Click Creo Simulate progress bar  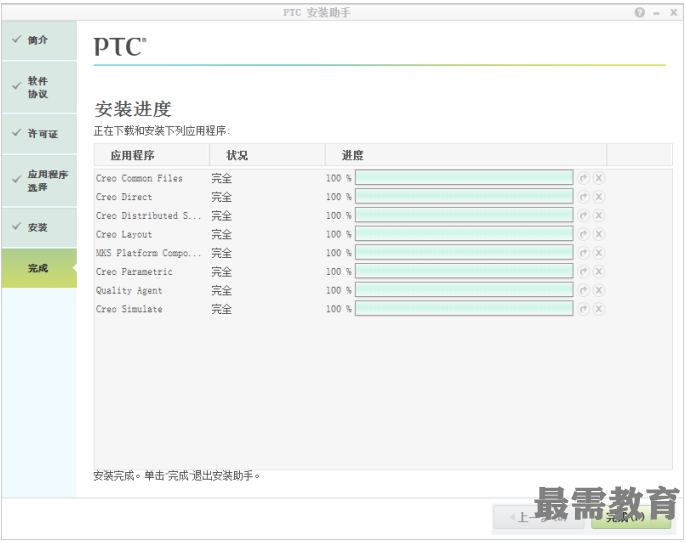click(x=464, y=308)
